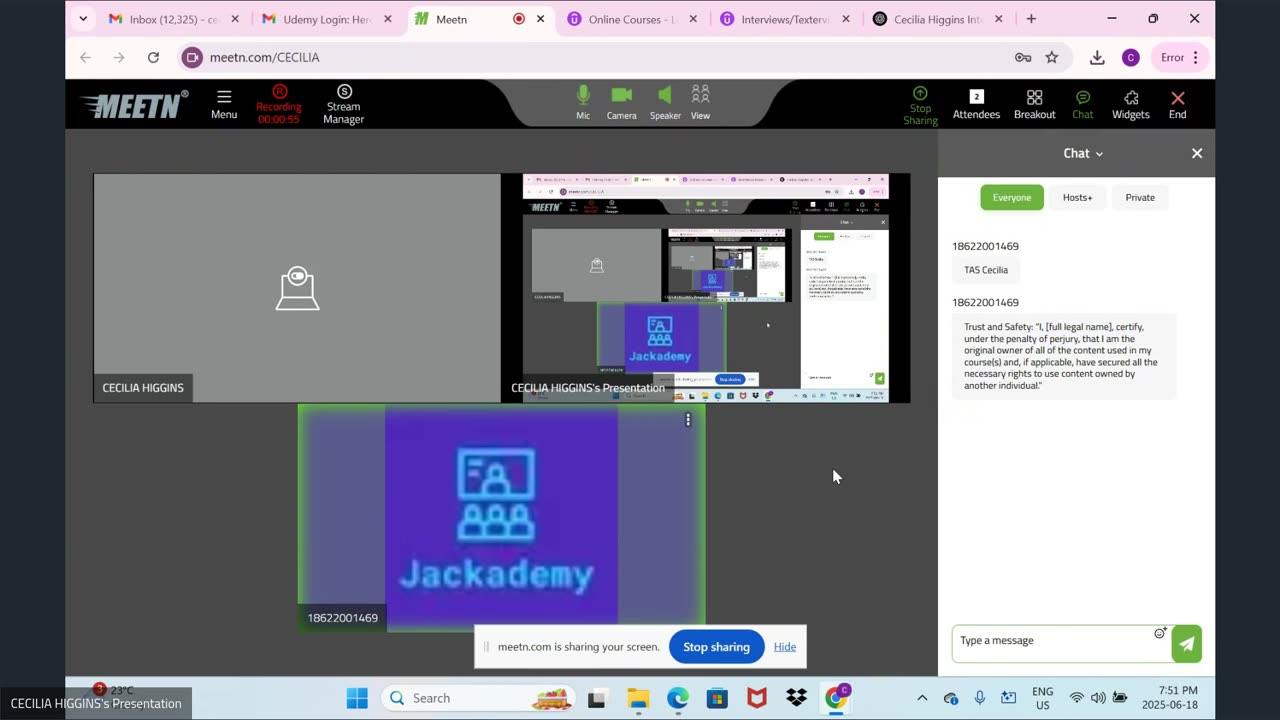Click the taskbar microphone indicator
The image size is (1280, 720).
(980, 698)
